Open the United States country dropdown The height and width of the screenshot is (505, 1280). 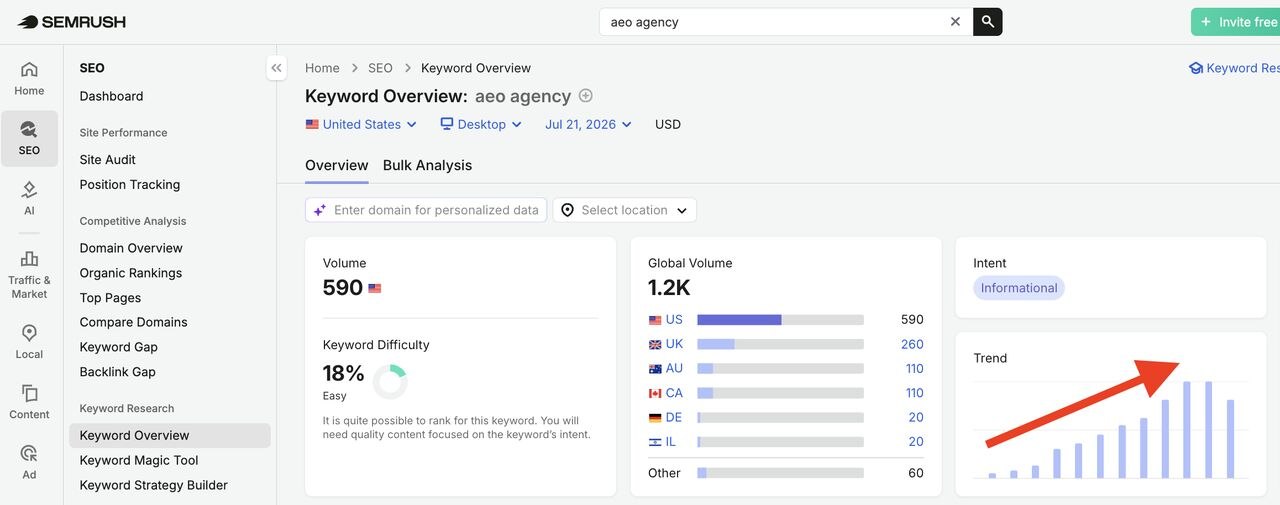(x=361, y=124)
